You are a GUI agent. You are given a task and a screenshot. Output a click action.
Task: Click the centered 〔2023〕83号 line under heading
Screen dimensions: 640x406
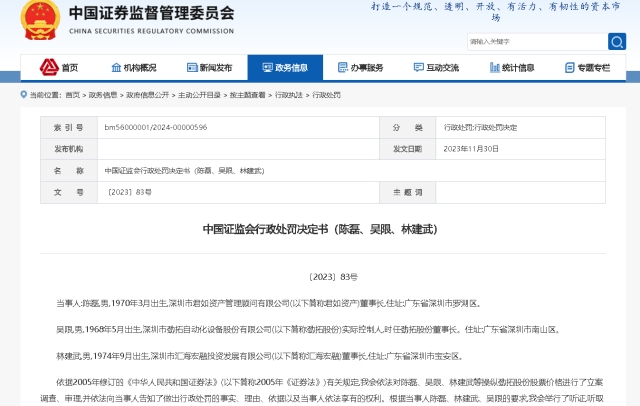[333, 277]
